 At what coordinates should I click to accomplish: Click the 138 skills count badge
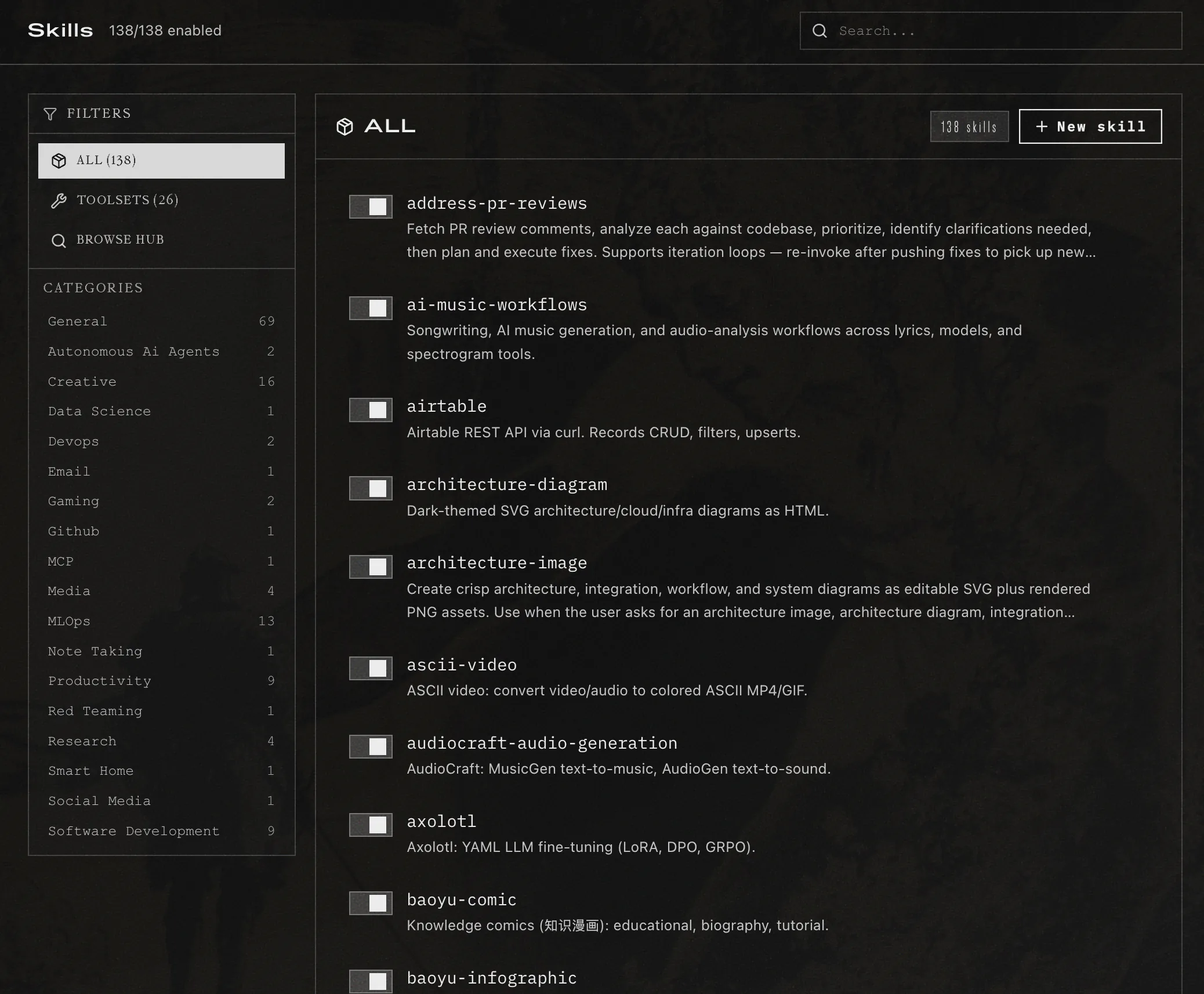(x=969, y=126)
